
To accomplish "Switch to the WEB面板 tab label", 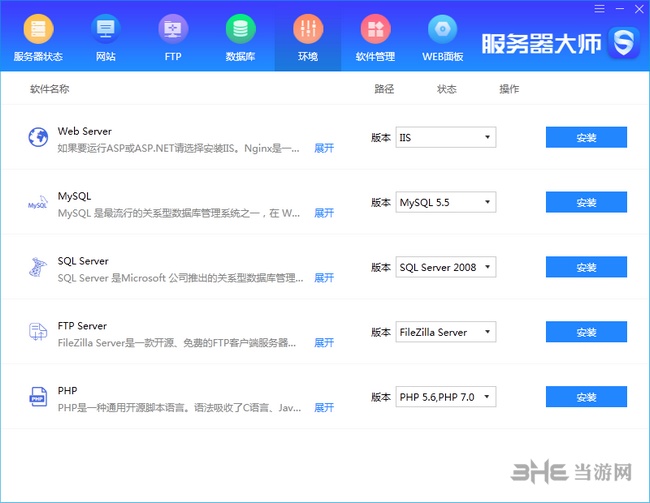I will [442, 56].
